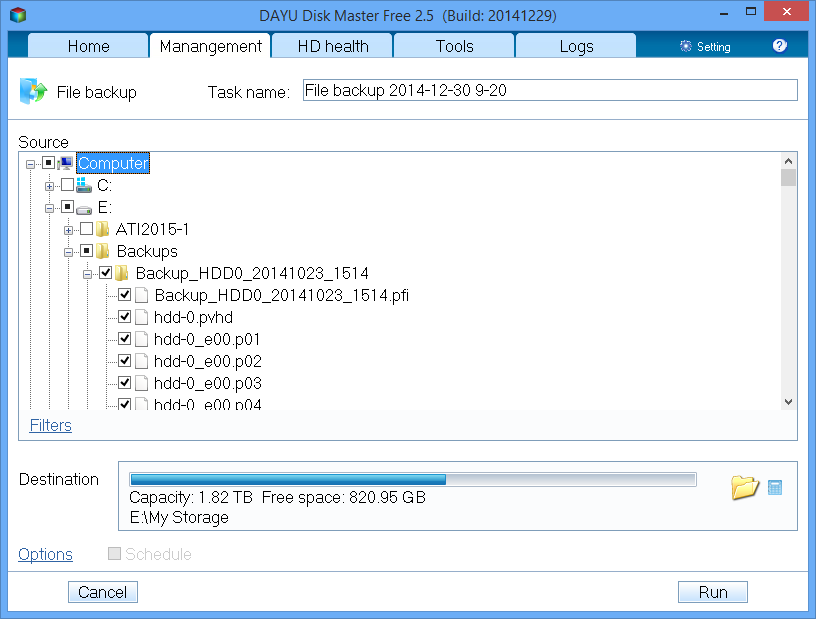Screen dimensions: 816x619
Task: Click the Backups folder icon
Action: pyautogui.click(x=103, y=251)
